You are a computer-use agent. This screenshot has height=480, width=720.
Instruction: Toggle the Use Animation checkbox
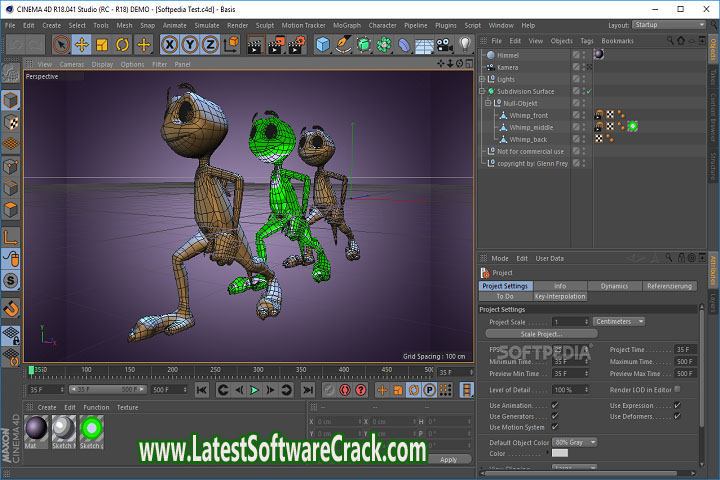tap(555, 405)
